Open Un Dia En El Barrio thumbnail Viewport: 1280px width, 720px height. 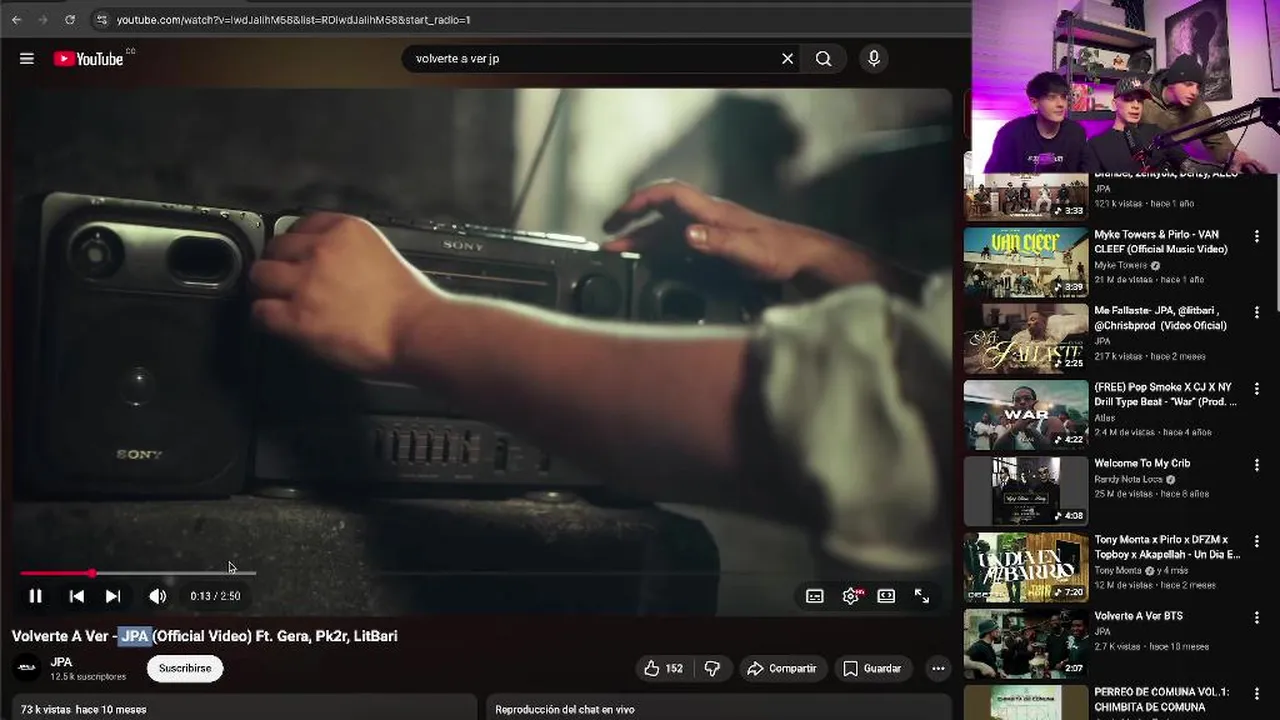(x=1026, y=568)
